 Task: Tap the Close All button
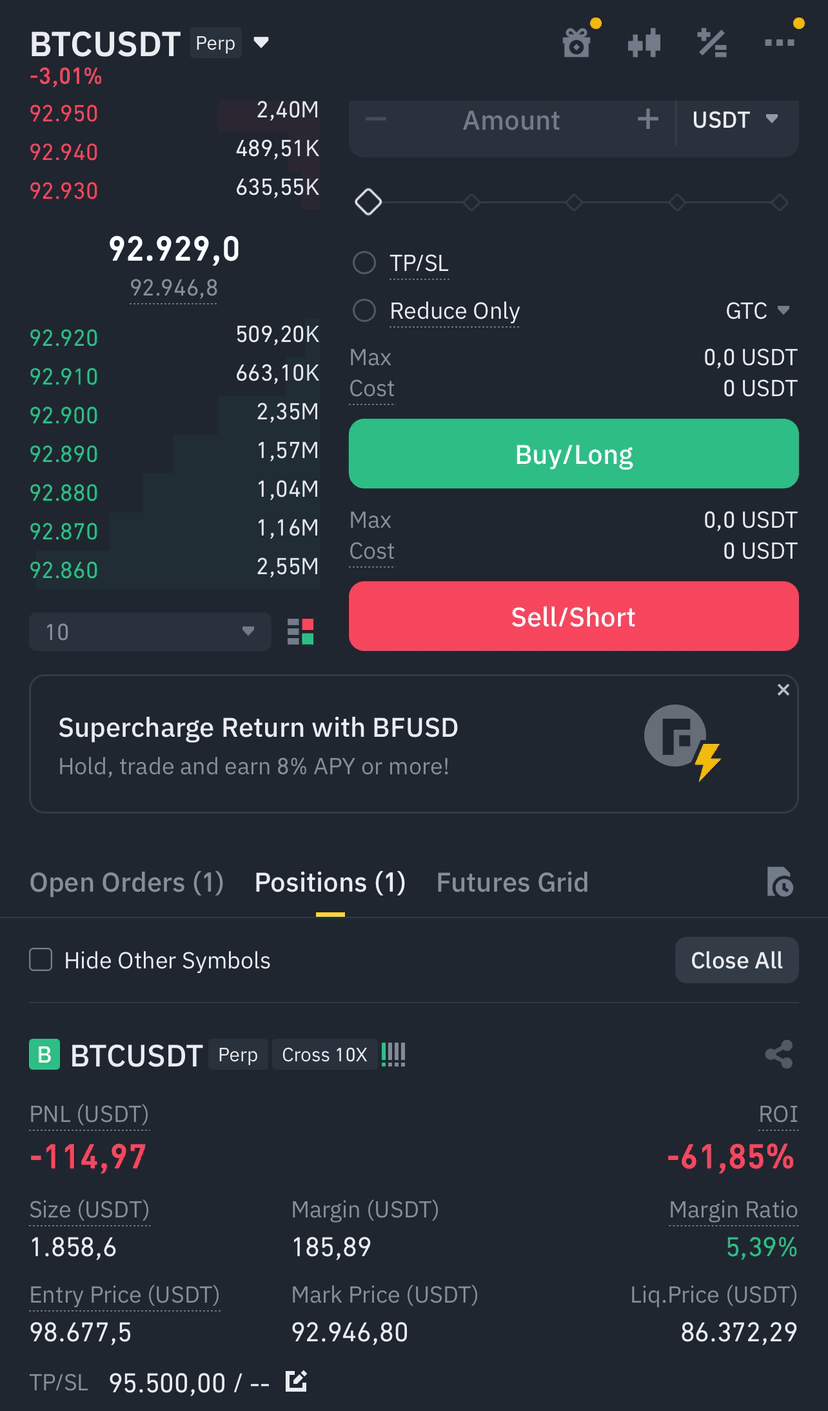(737, 960)
